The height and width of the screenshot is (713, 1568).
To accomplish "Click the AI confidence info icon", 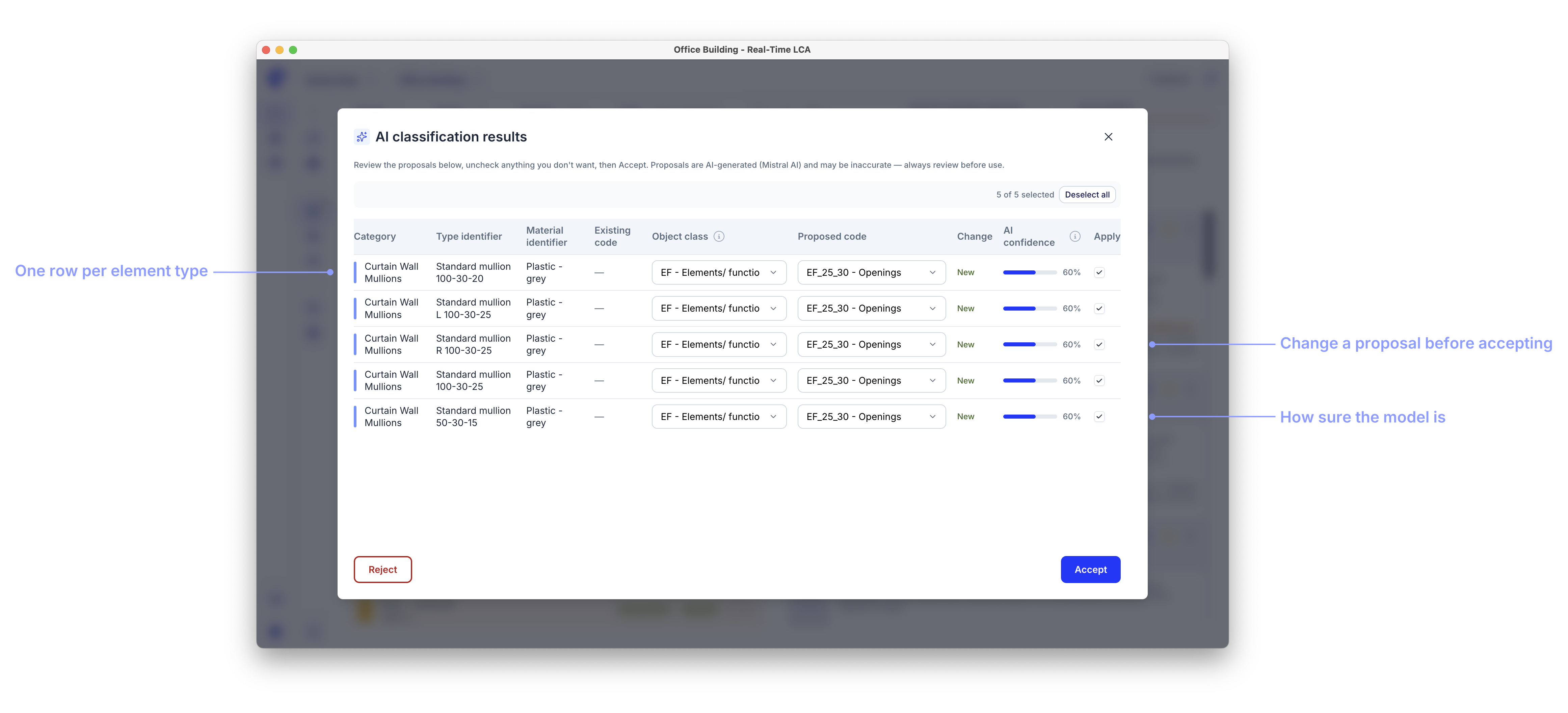I will tap(1075, 236).
